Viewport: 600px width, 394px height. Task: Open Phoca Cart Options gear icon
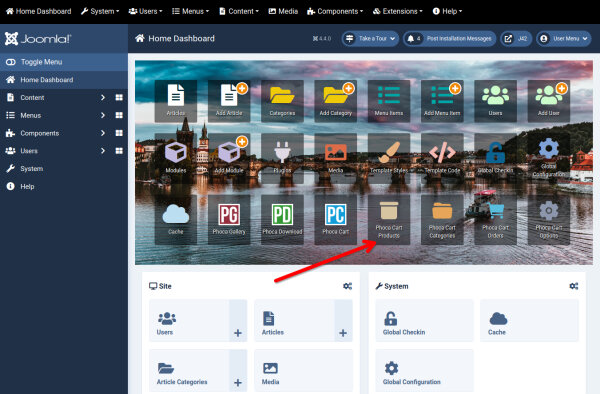[549, 219]
